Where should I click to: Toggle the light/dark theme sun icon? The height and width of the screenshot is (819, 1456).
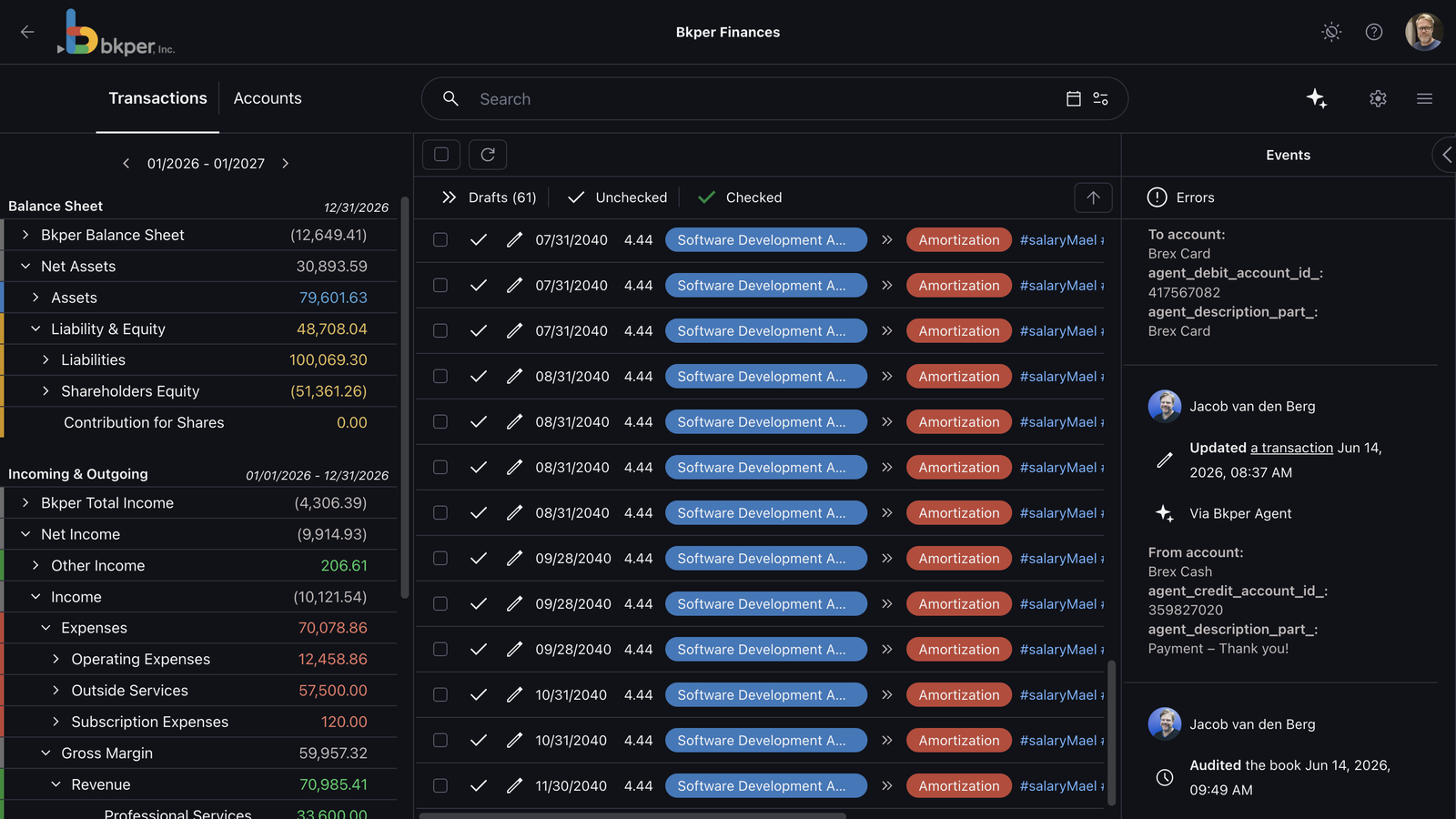(x=1331, y=32)
